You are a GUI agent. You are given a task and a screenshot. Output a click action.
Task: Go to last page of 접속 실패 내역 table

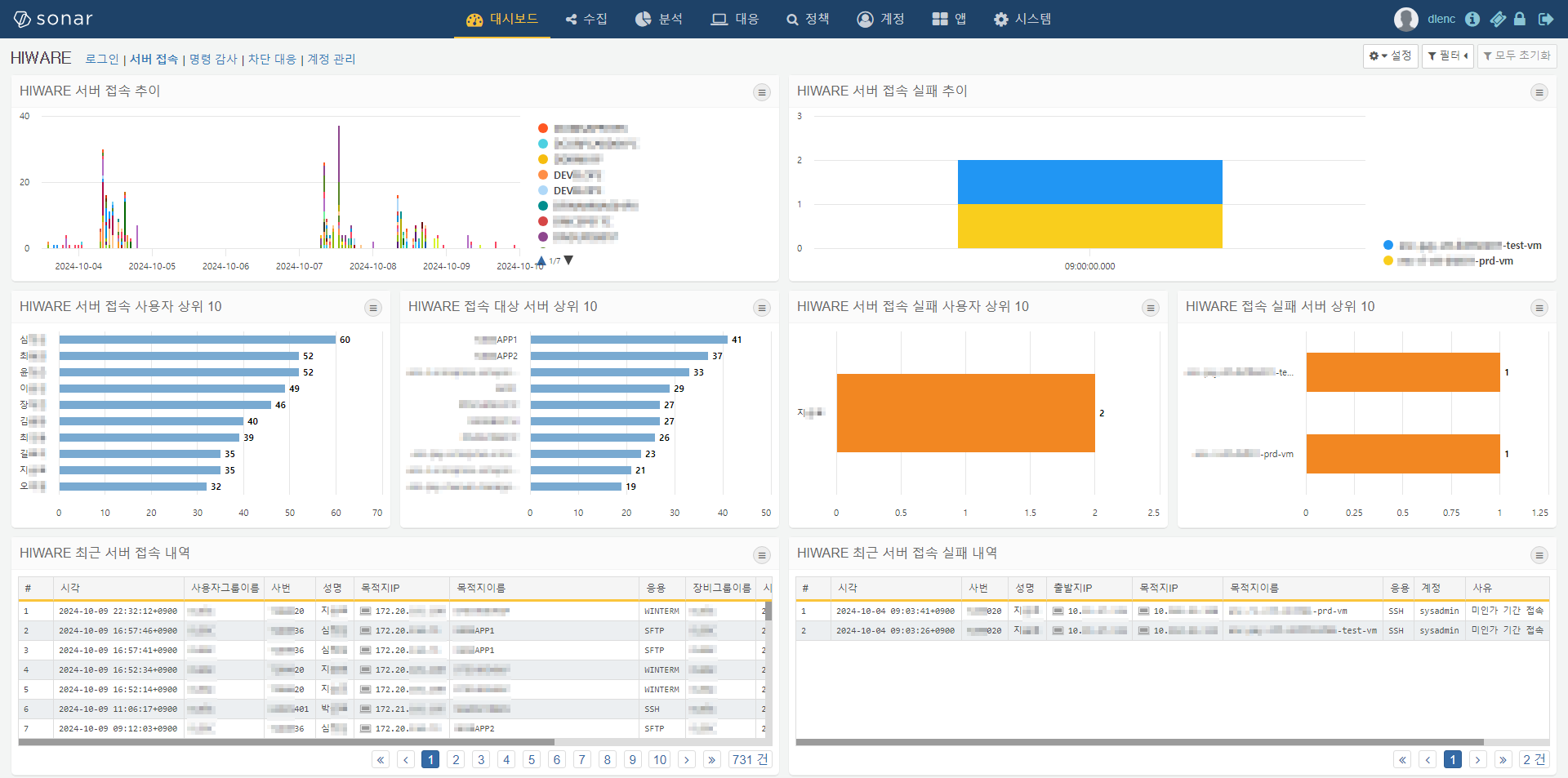click(1503, 759)
